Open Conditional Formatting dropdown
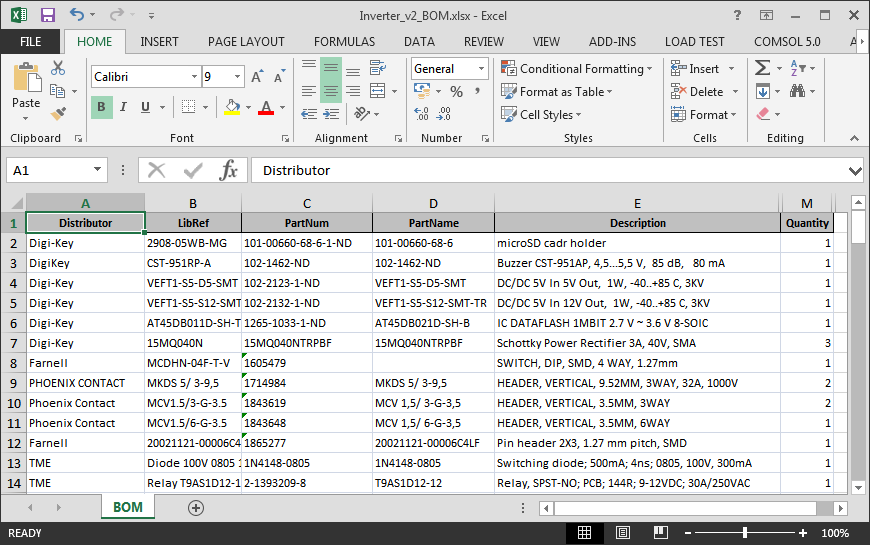This screenshot has height=545, width=870. 577,68
